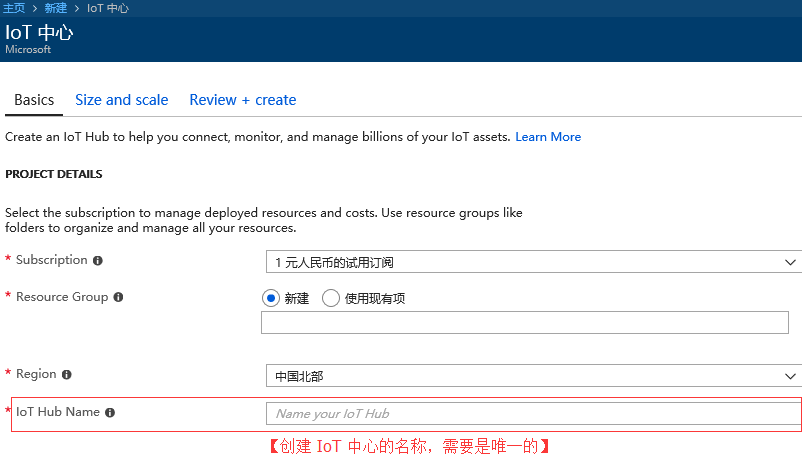Click the IoT 中心 page title
The height and width of the screenshot is (476, 802).
click(39, 32)
